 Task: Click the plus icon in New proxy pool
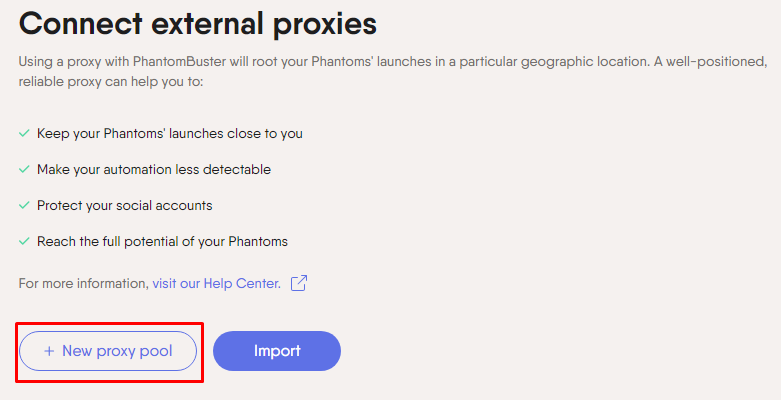[49, 351]
